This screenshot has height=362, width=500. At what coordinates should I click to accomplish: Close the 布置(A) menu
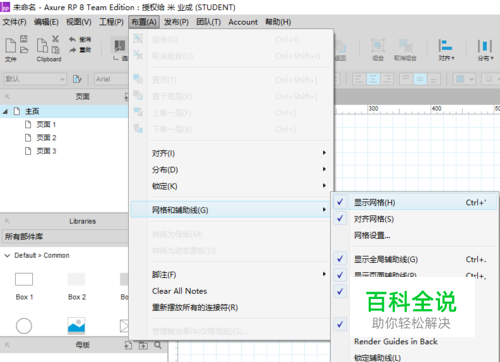pos(144,22)
